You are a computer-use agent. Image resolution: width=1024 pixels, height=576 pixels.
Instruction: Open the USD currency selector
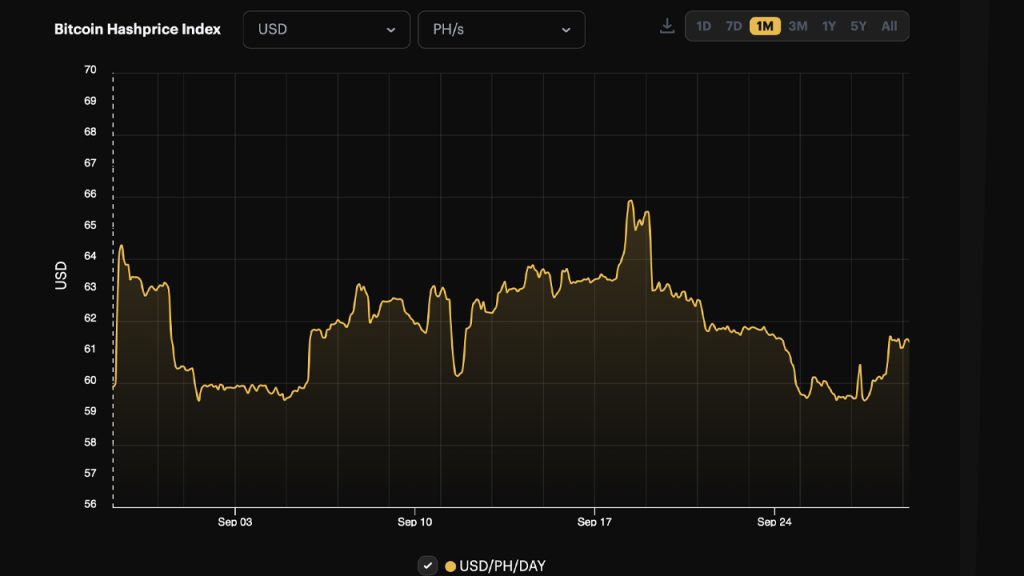click(x=325, y=29)
